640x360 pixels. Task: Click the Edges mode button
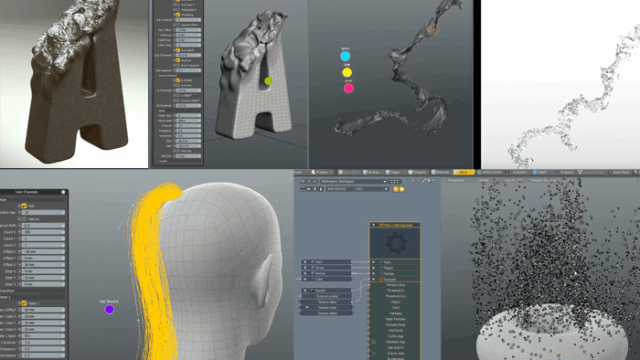(394, 172)
